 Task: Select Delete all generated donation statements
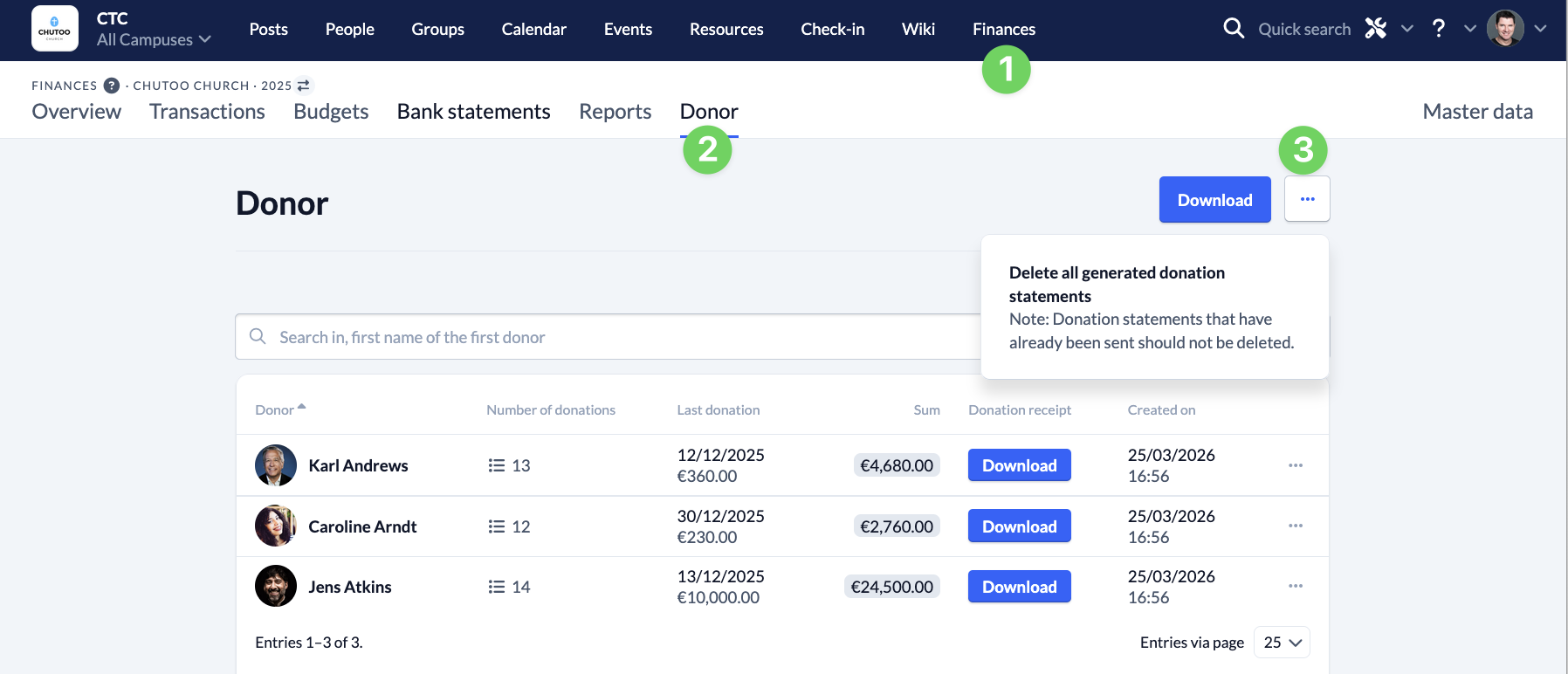[1154, 306]
